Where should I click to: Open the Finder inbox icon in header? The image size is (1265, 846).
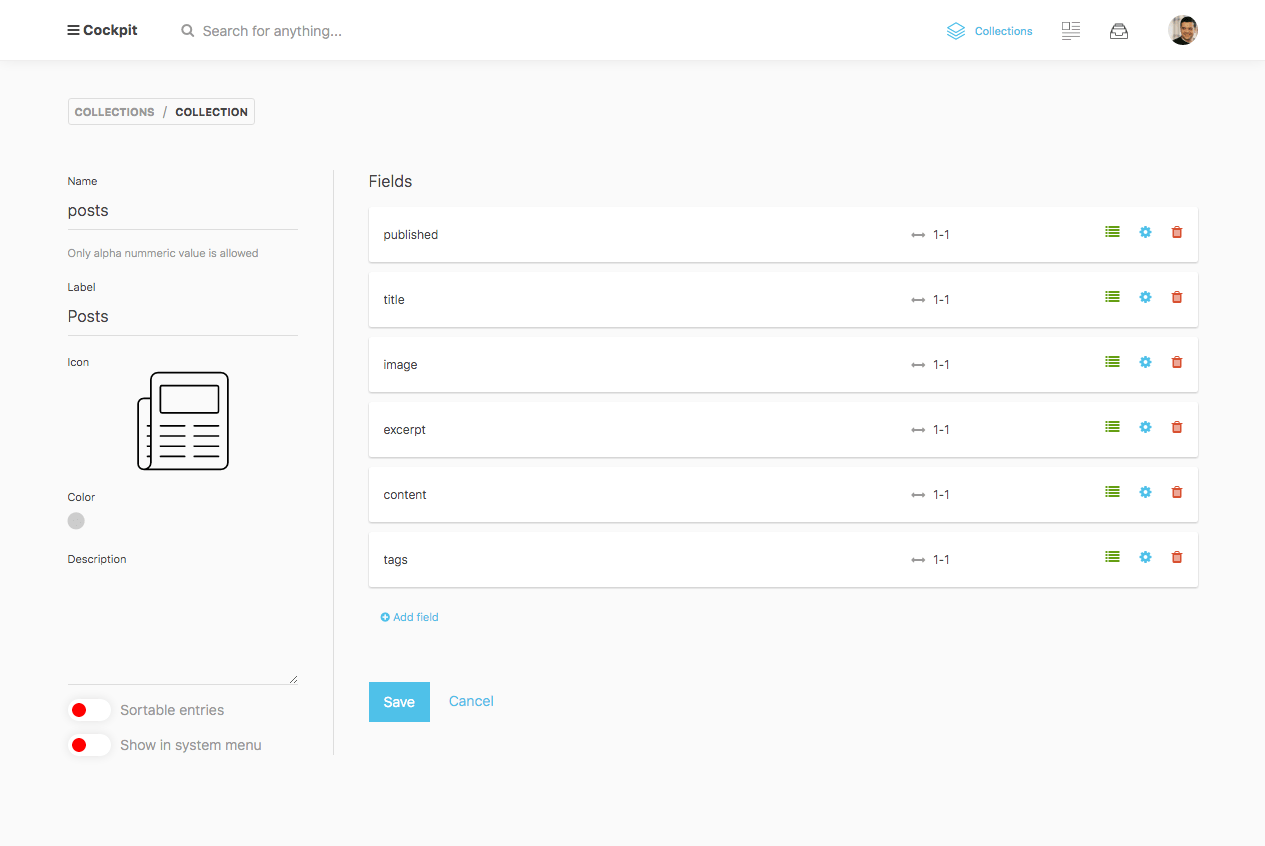pyautogui.click(x=1118, y=30)
